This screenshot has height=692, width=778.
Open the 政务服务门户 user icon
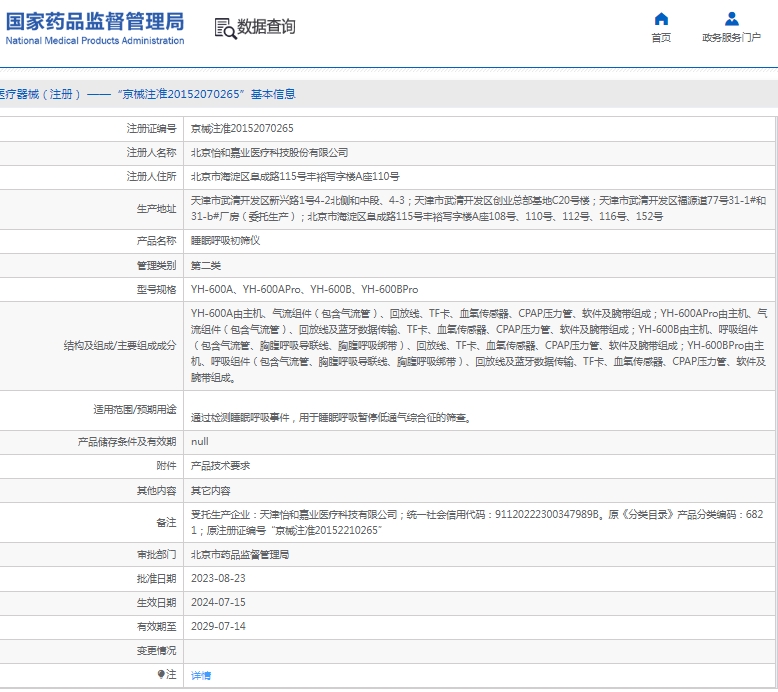(731, 19)
